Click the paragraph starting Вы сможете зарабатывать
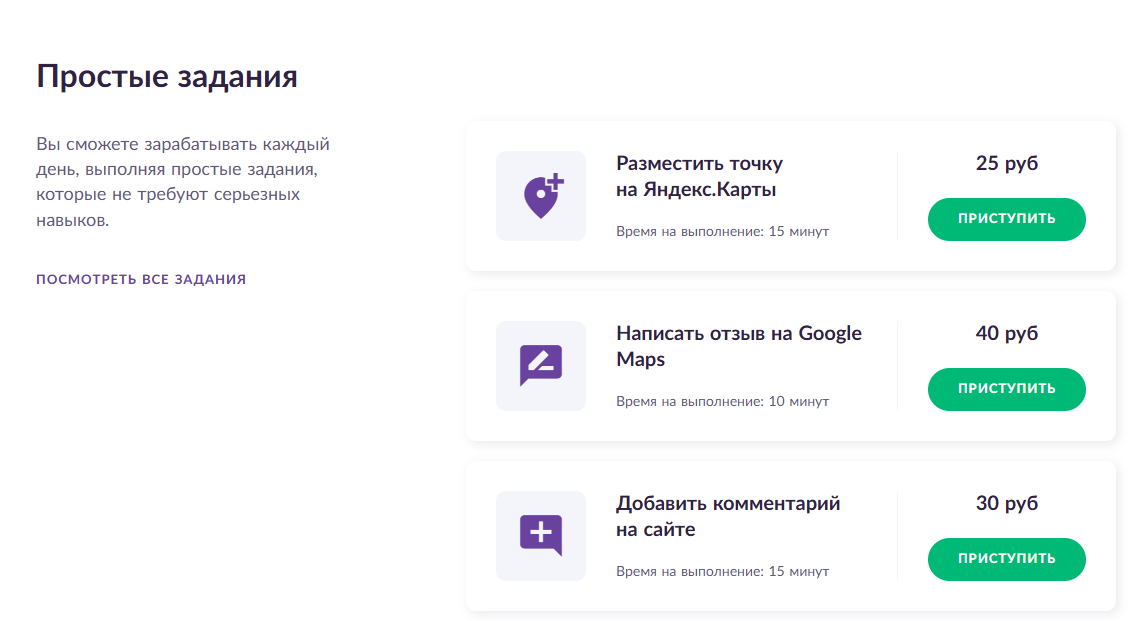Image resolution: width=1137 pixels, height=621 pixels. 183,181
